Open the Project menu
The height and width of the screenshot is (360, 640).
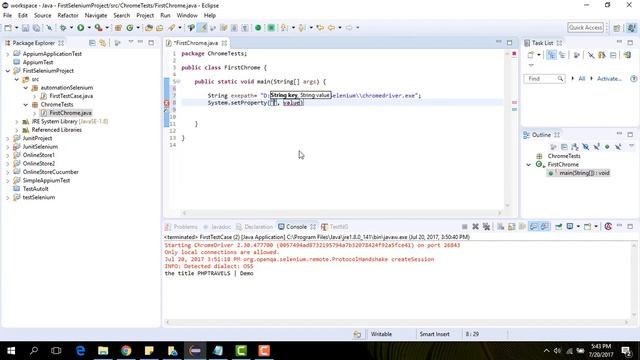point(145,16)
